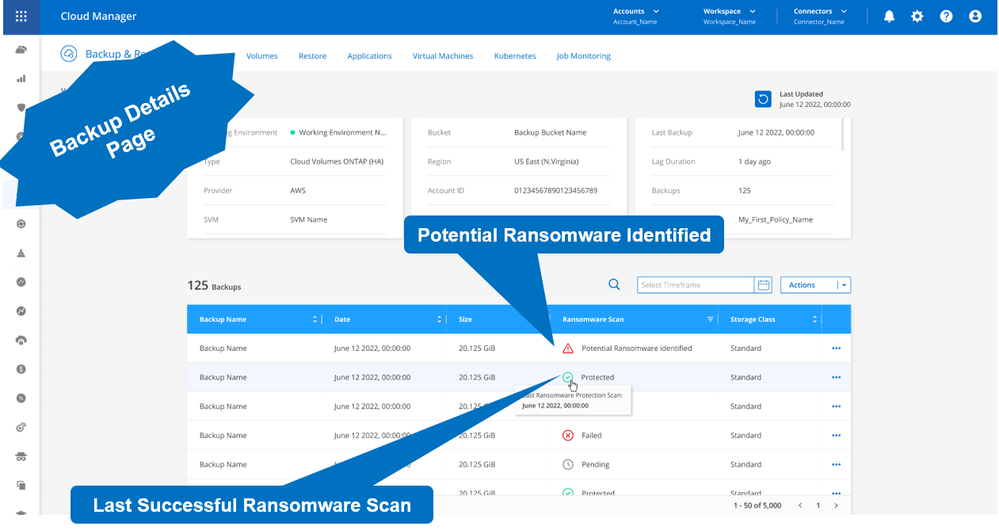This screenshot has width=999, height=530.
Task: Click the notifications bell icon
Action: click(889, 16)
